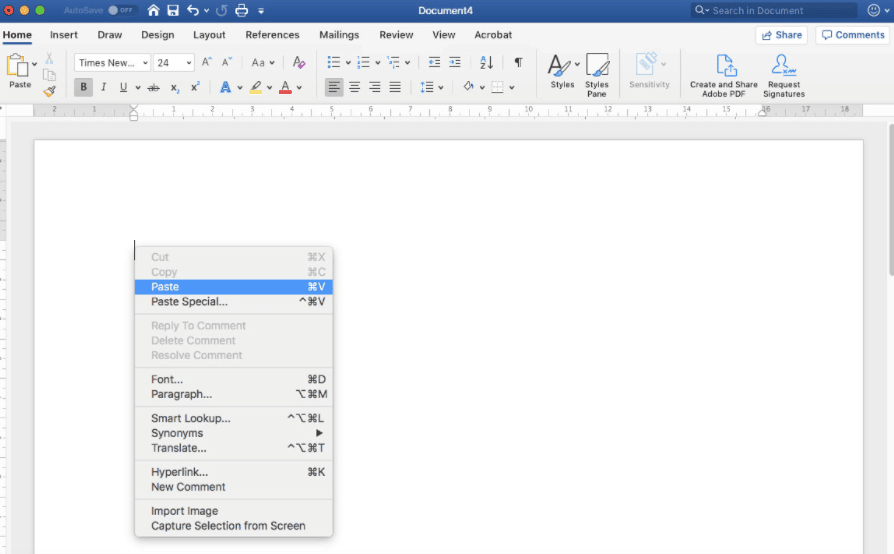Apply superscript formatting
Screen dimensions: 894x554
[x=195, y=87]
